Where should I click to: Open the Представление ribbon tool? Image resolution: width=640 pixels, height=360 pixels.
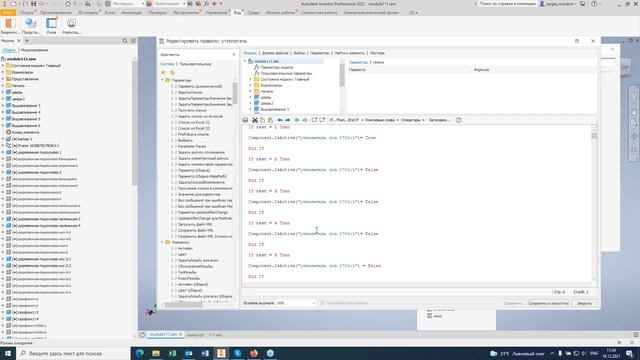point(31,26)
